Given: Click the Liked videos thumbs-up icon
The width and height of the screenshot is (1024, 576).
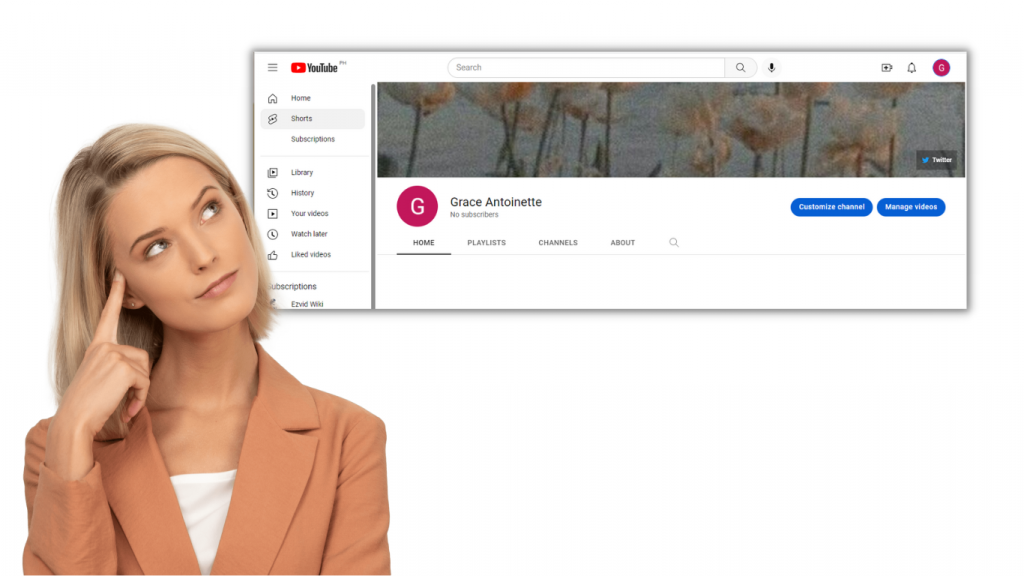Looking at the screenshot, I should (x=272, y=255).
